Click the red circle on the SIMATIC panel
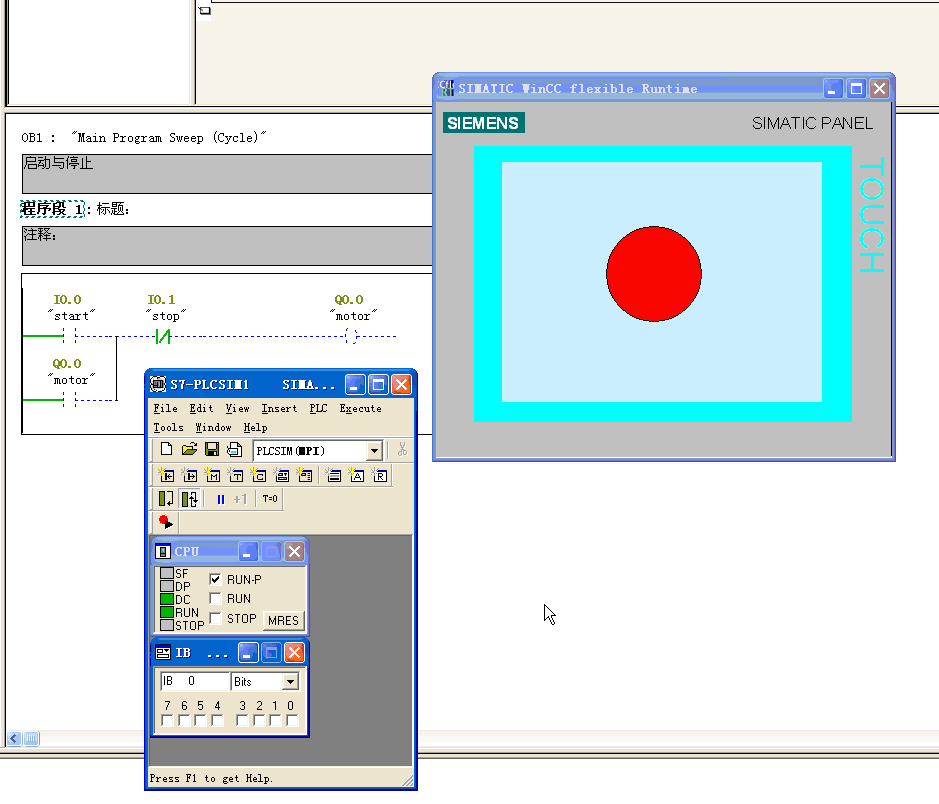The width and height of the screenshot is (939, 804). tap(653, 274)
